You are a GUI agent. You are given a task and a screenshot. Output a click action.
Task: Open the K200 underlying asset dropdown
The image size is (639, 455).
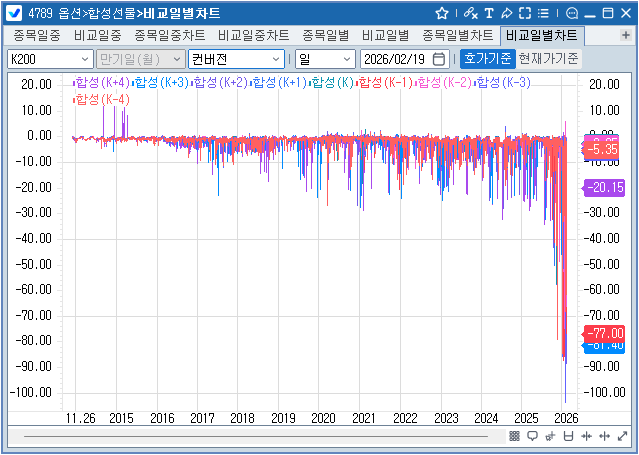(x=49, y=59)
